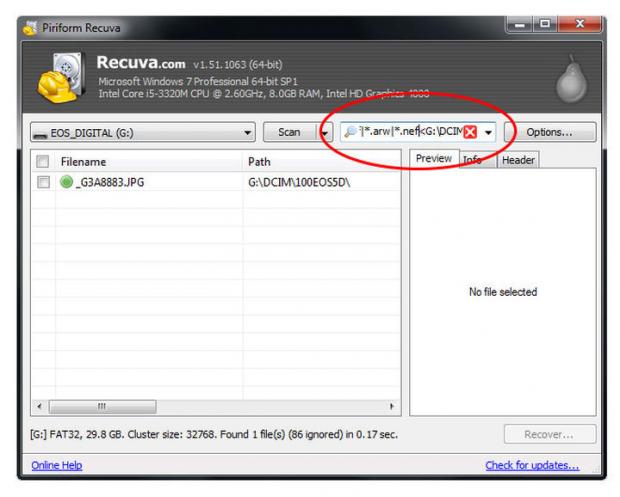Tick the checkbox for _G3A8883.JPG
Screen dimensions: 620x497
(x=43, y=183)
